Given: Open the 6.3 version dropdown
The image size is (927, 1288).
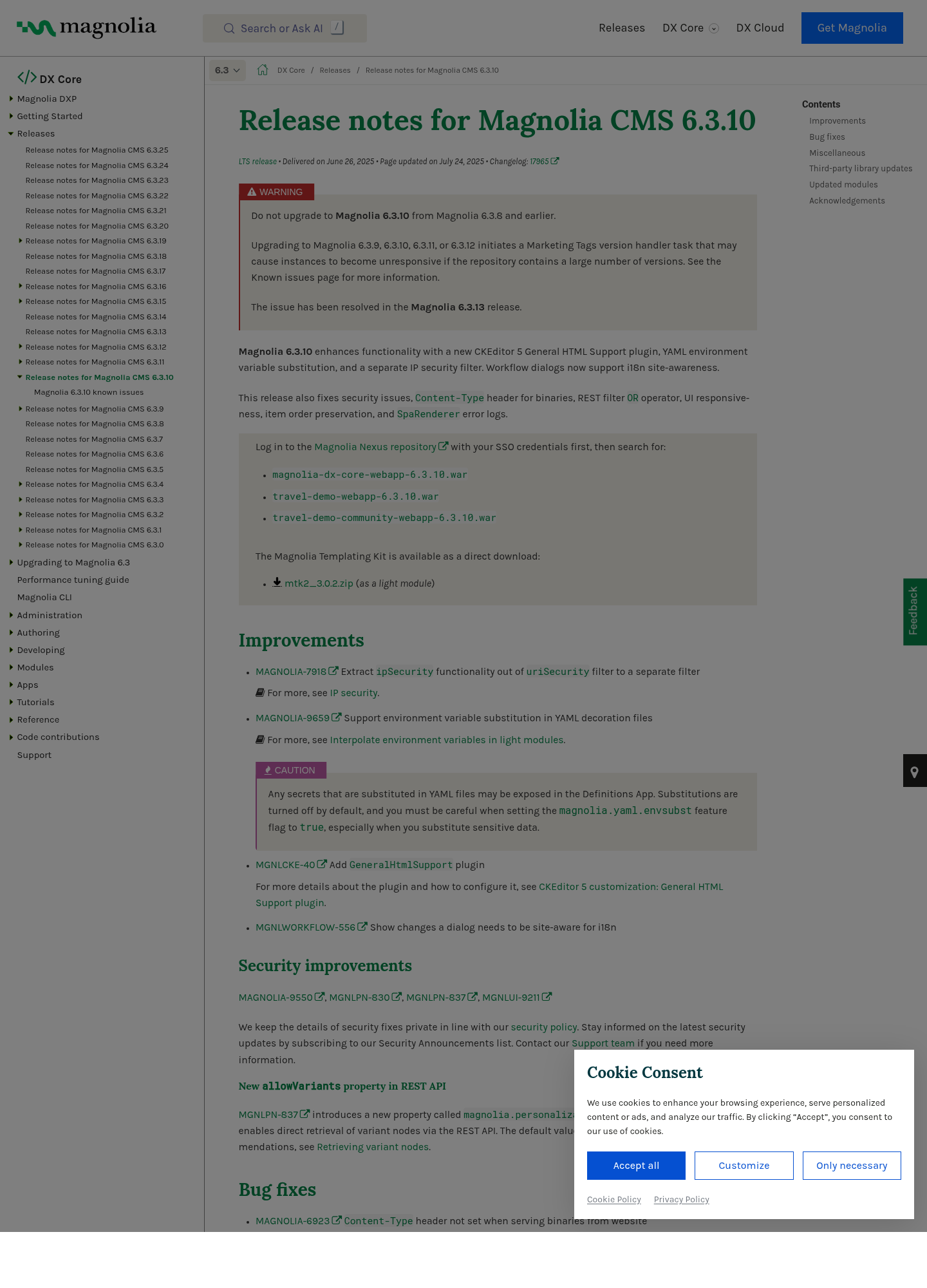Looking at the screenshot, I should (x=227, y=70).
